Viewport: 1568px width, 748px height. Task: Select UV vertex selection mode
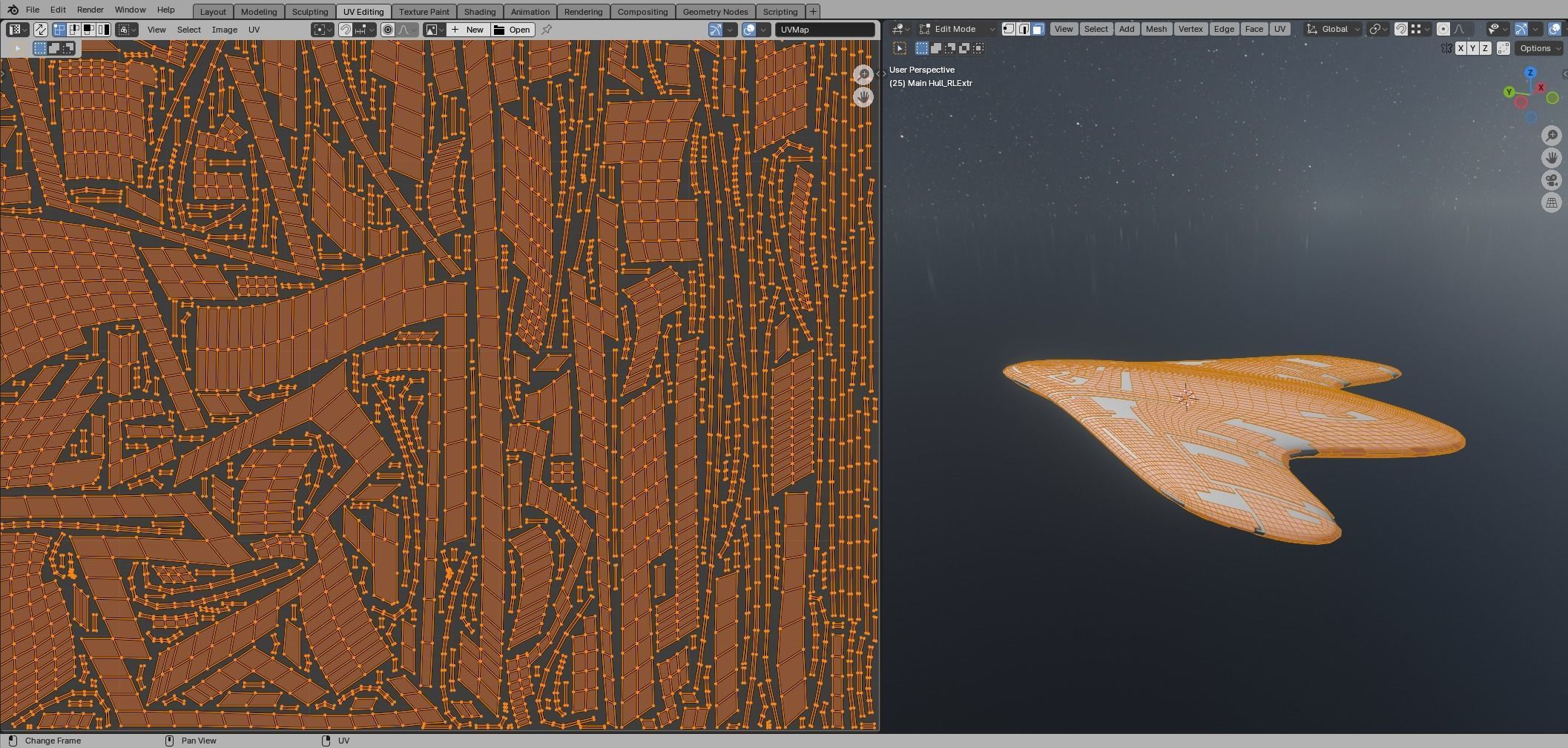(x=59, y=30)
